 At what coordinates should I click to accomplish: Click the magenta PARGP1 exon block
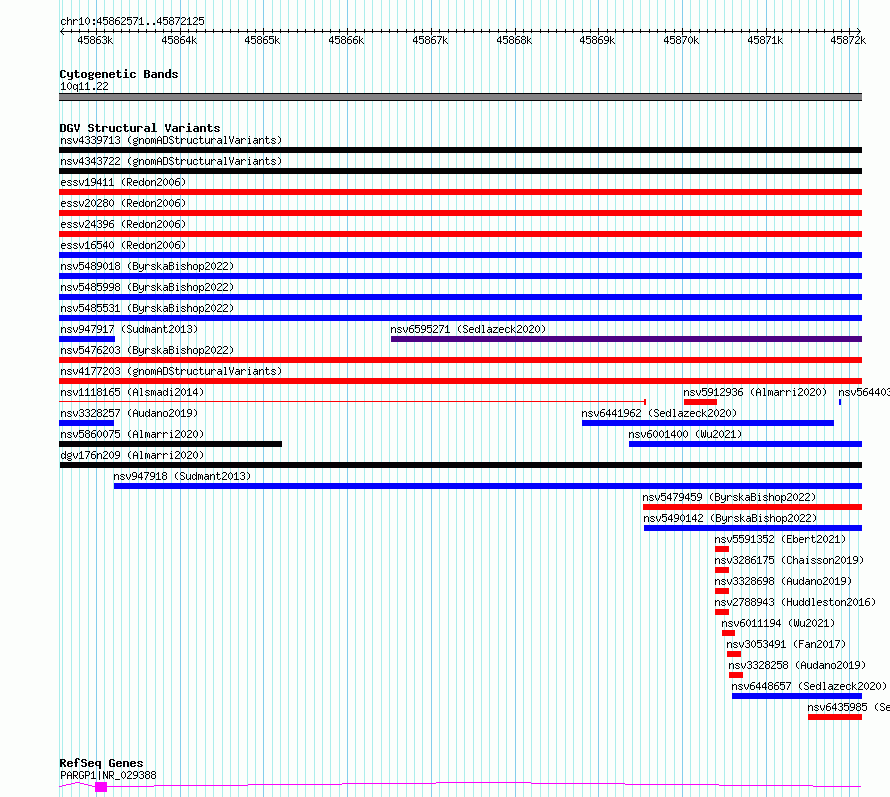[101, 787]
